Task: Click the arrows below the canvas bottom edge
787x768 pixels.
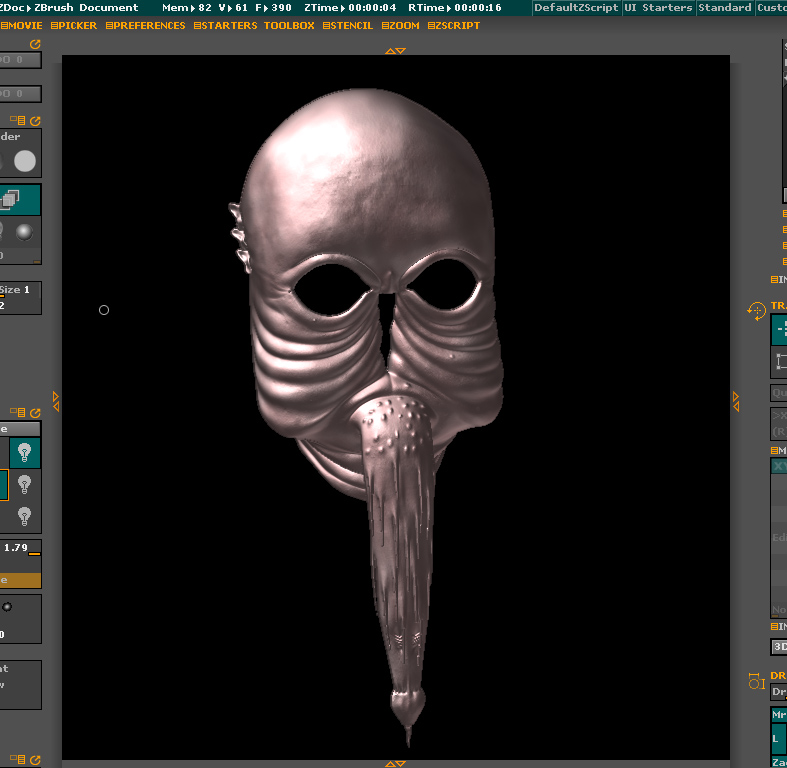Action: tap(396, 763)
